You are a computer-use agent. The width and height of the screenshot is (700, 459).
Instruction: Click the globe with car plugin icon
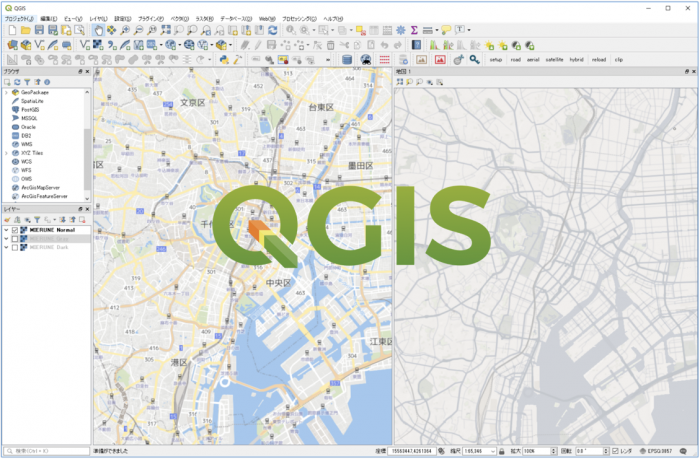pyautogui.click(x=366, y=60)
